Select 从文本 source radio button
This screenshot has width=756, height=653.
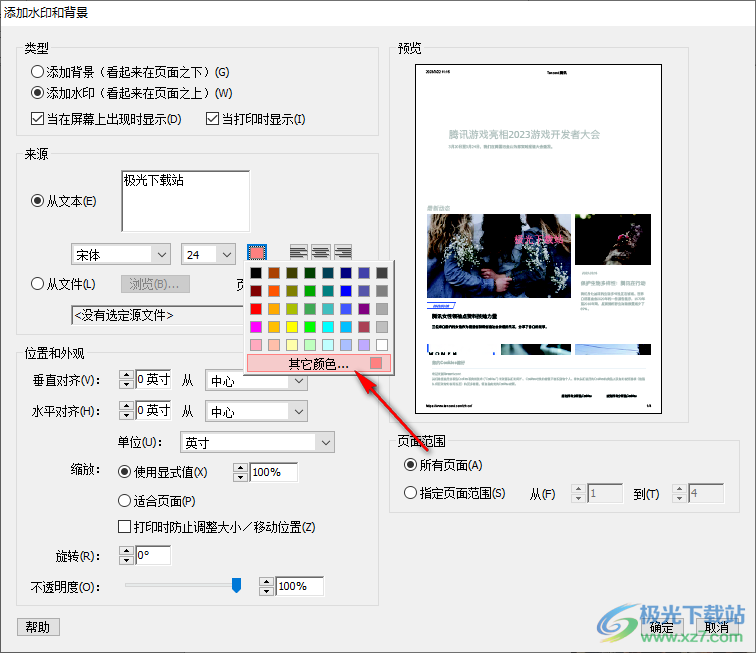click(37, 201)
